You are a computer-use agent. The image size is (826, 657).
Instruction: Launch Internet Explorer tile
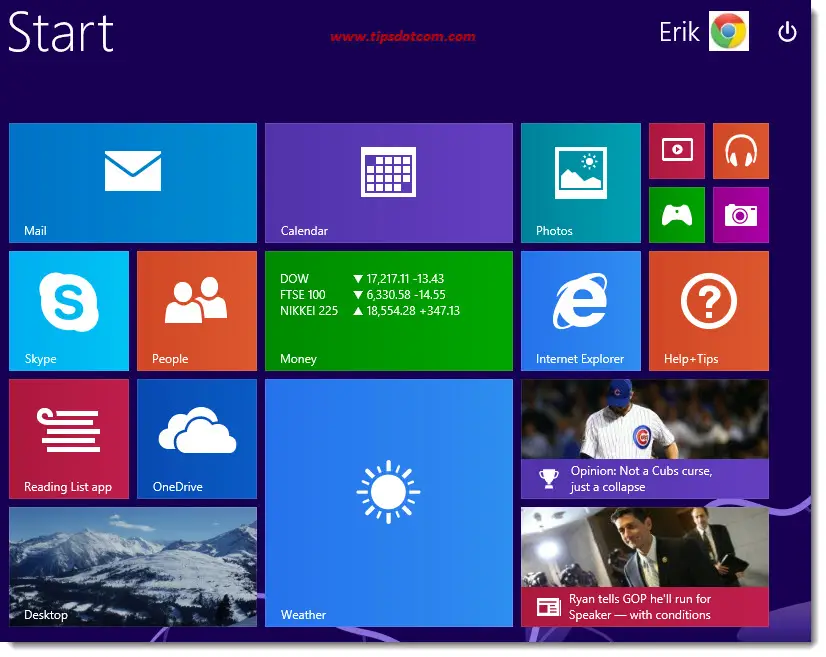(581, 311)
